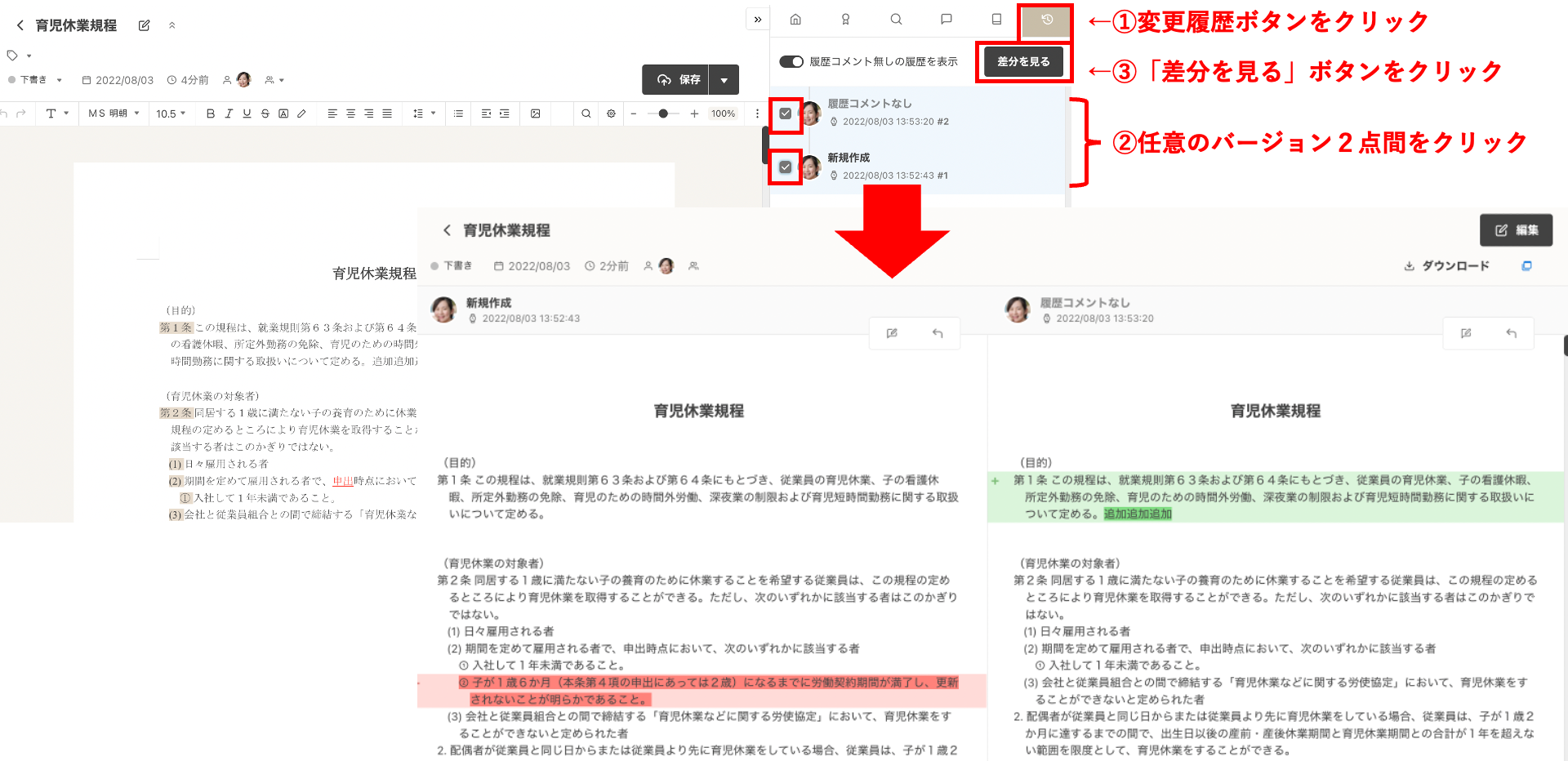Open the dropdown arrow beside 保存
The image size is (1568, 761).
click(x=724, y=80)
